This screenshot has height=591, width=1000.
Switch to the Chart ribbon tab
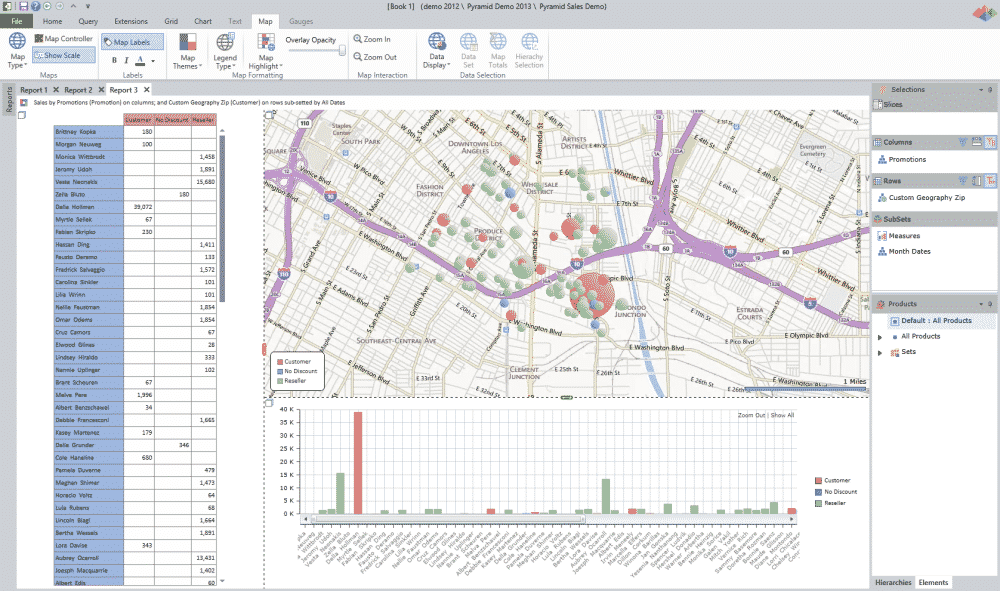[203, 20]
